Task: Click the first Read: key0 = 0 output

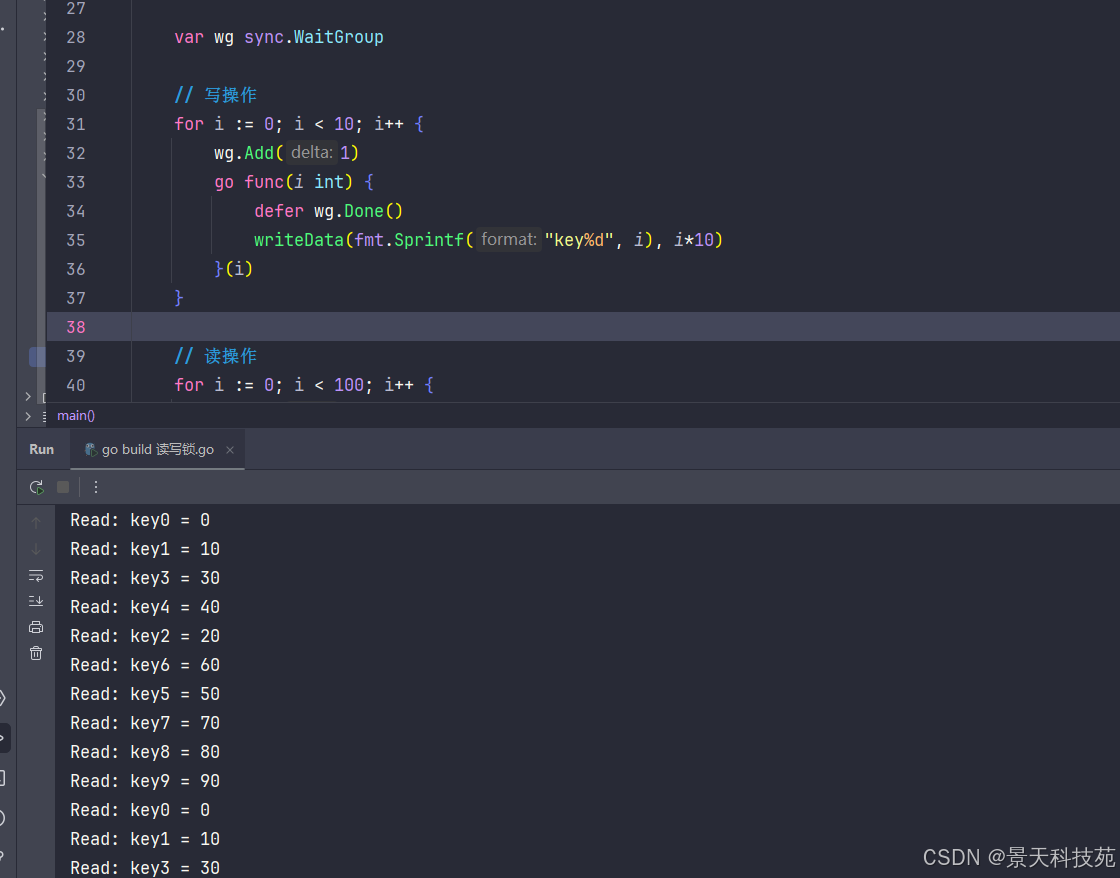Action: (140, 520)
